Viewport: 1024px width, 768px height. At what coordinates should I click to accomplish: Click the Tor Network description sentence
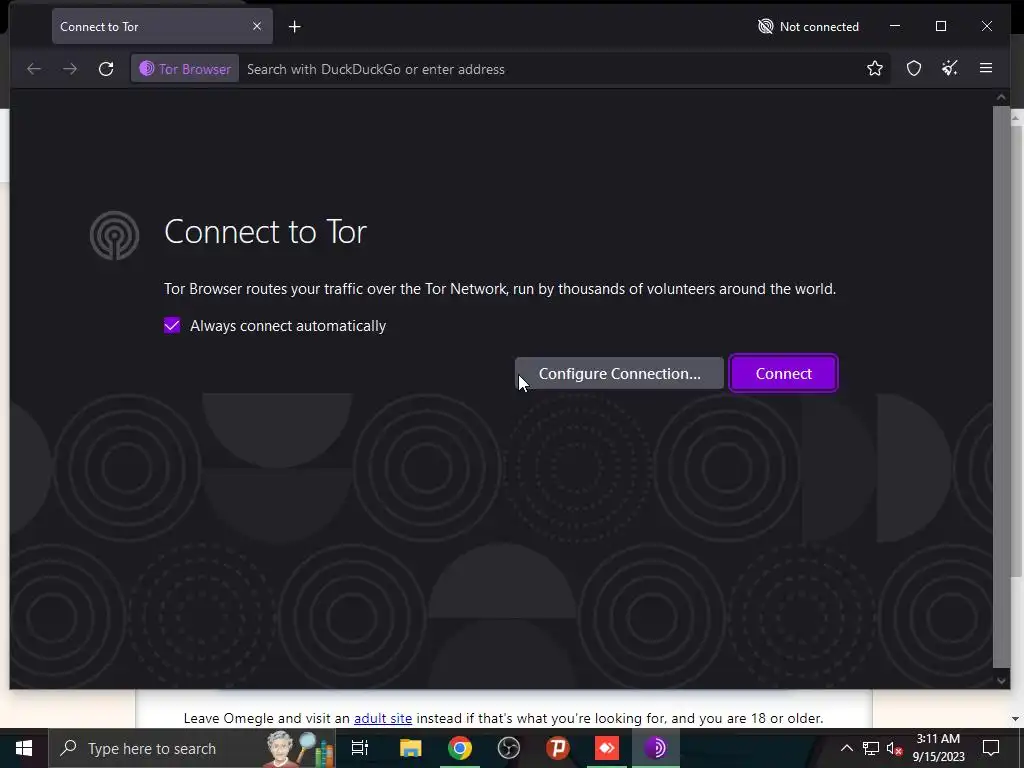coord(500,289)
